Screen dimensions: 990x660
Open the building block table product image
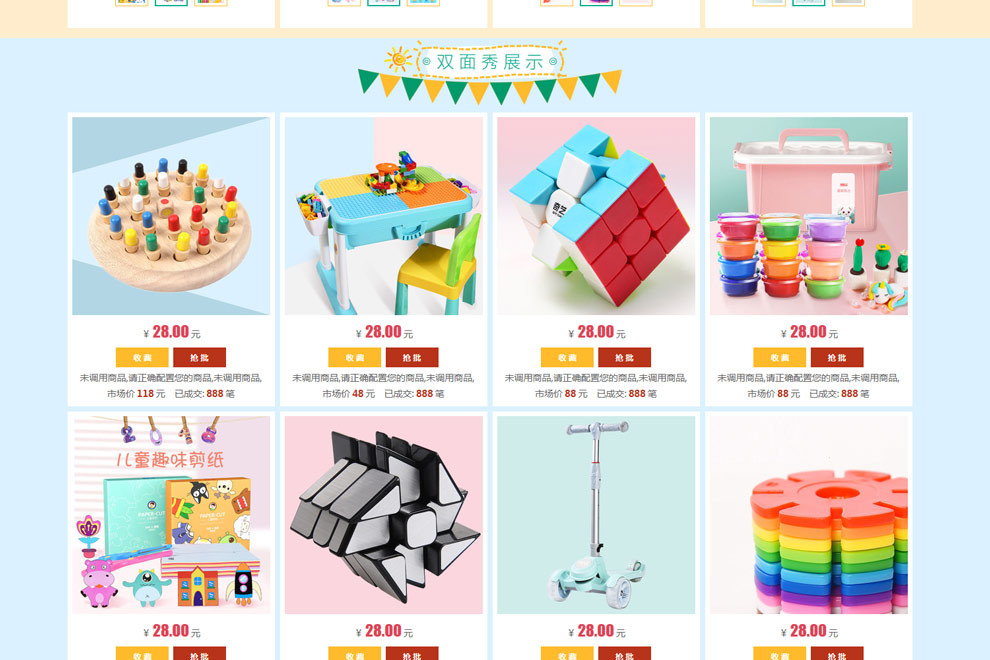[x=383, y=215]
